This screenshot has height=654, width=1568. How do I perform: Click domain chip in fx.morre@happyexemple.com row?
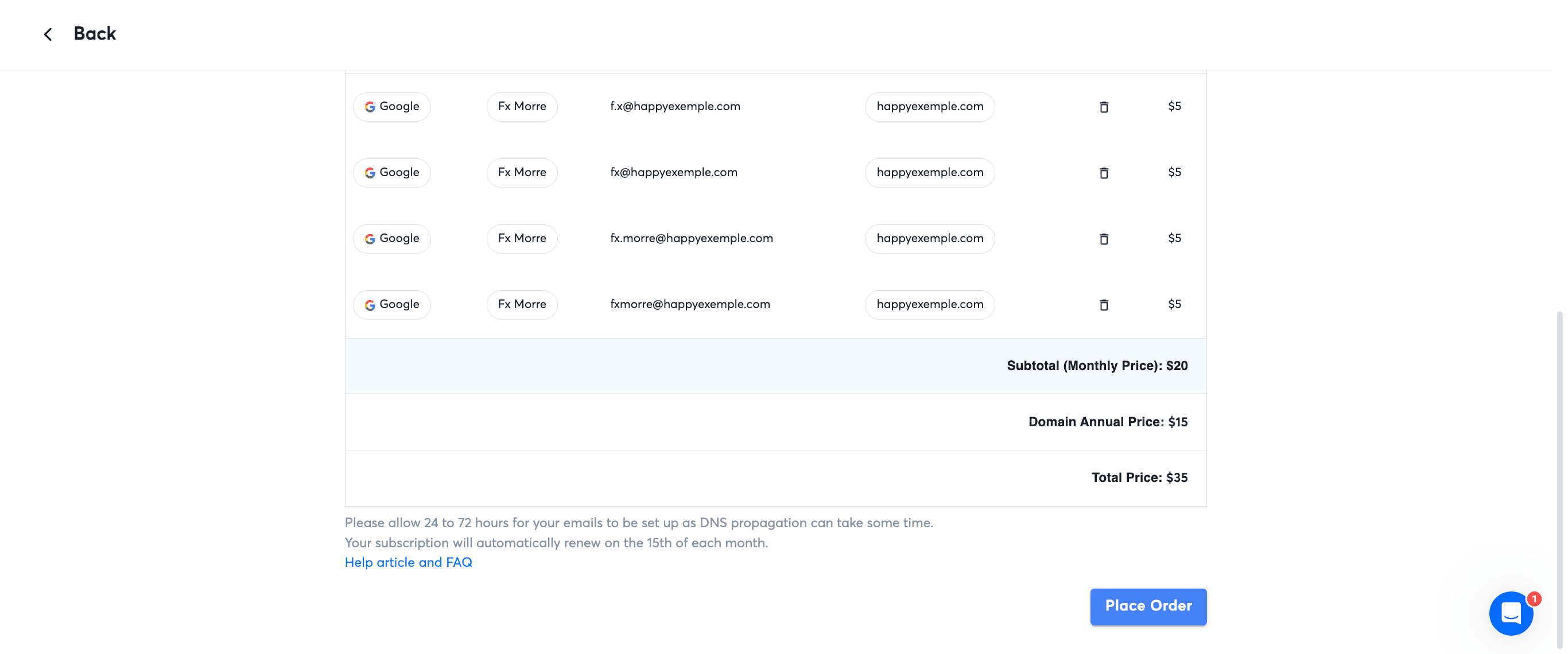point(929,239)
